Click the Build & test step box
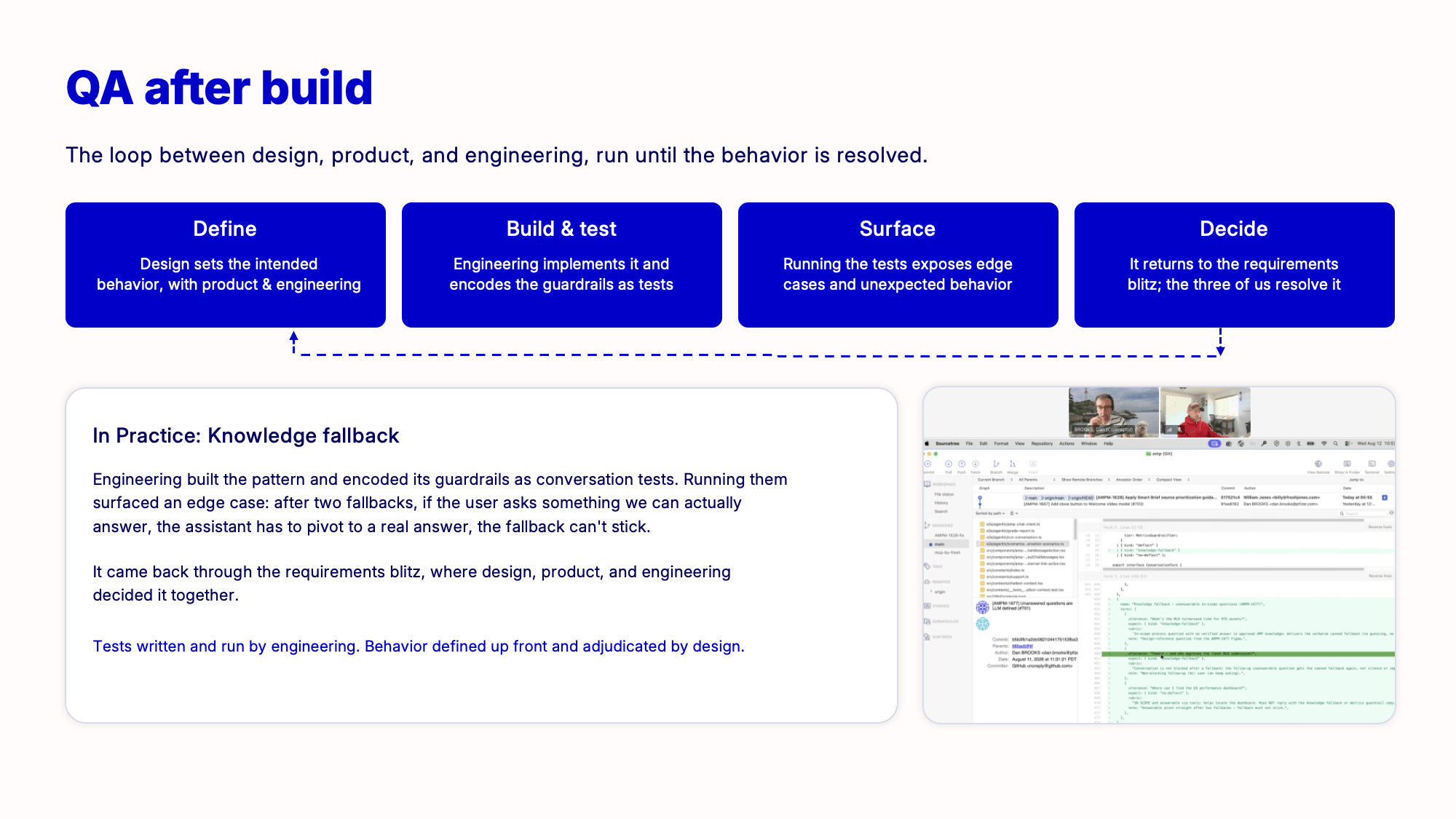This screenshot has height=819, width=1456. (562, 265)
